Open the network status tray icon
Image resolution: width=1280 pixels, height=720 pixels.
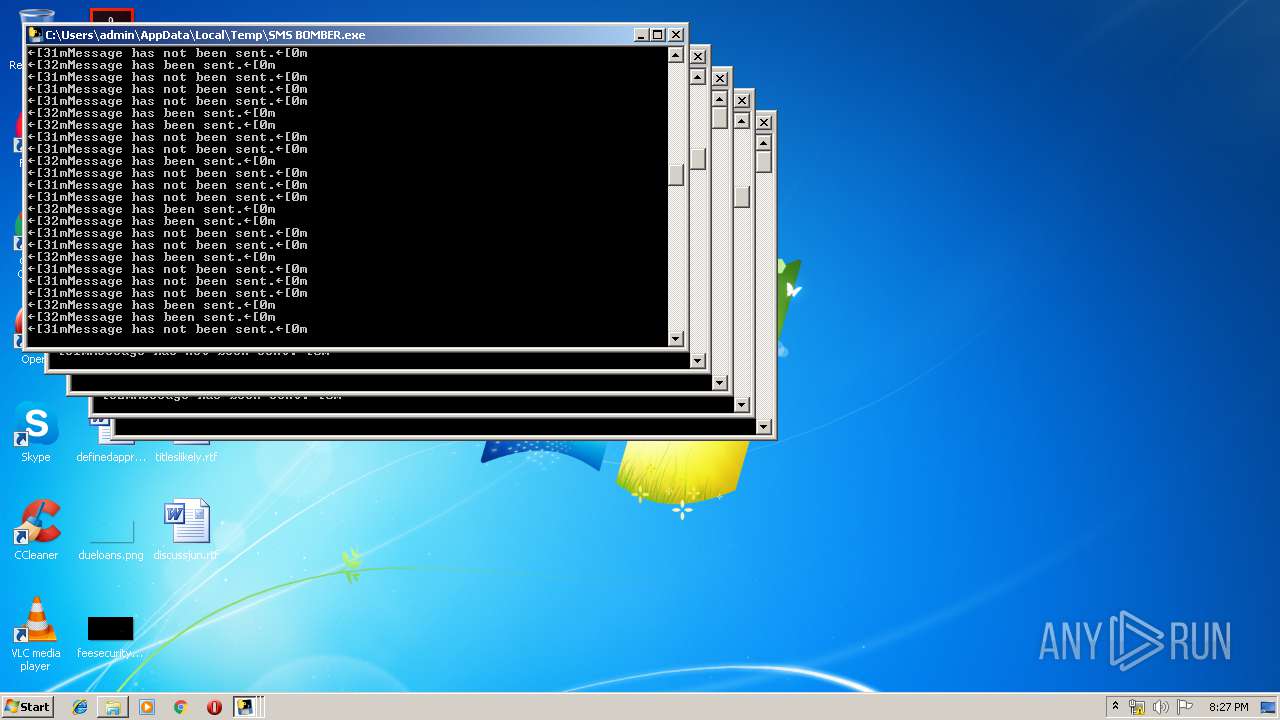pyautogui.click(x=1137, y=707)
